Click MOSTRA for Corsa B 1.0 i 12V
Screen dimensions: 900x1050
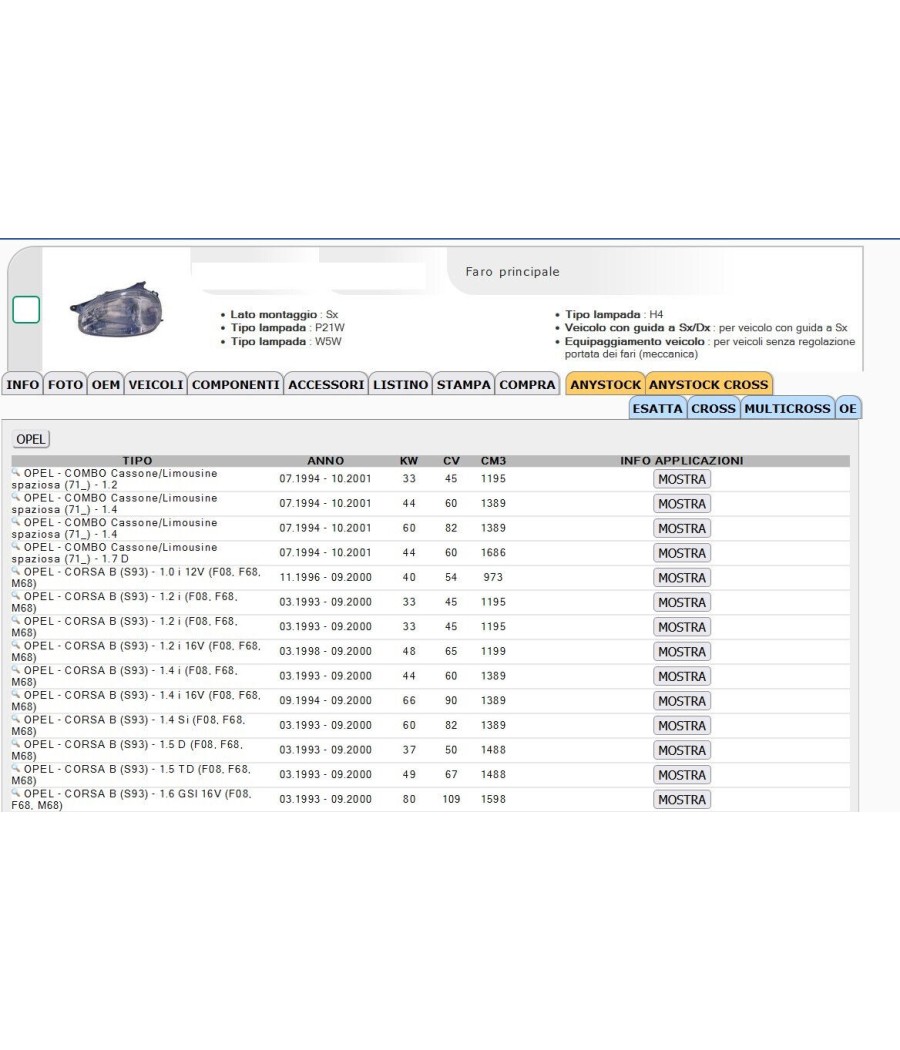tap(682, 578)
